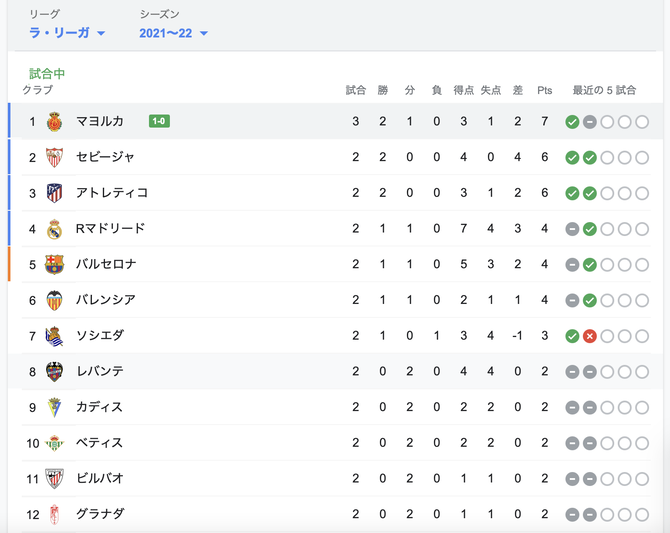Viewport: 670px width, 533px height.
Task: Open the バルセロナ team link
Action: tap(106, 264)
